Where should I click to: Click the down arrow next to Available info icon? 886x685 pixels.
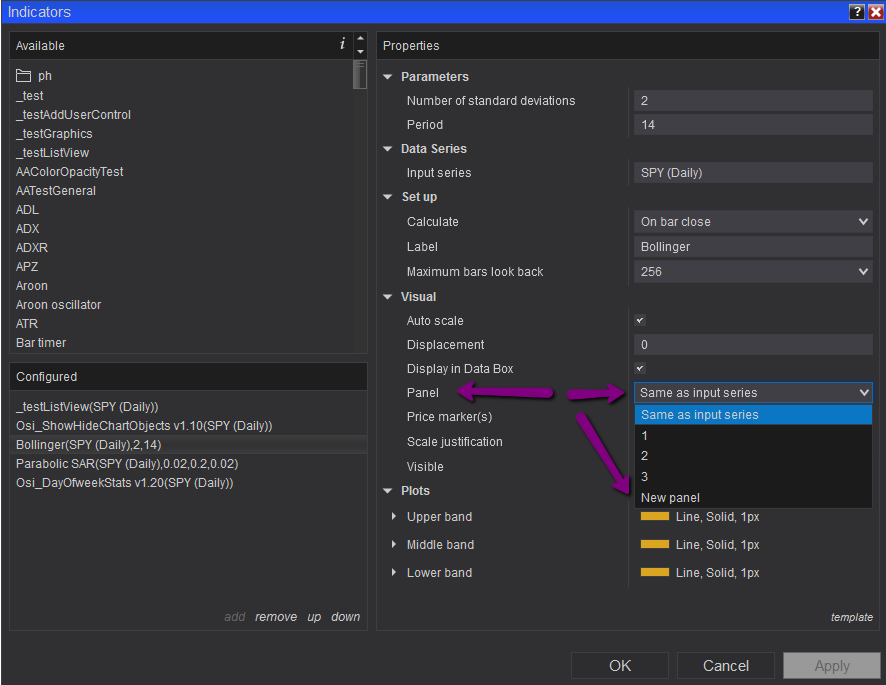pyautogui.click(x=360, y=52)
